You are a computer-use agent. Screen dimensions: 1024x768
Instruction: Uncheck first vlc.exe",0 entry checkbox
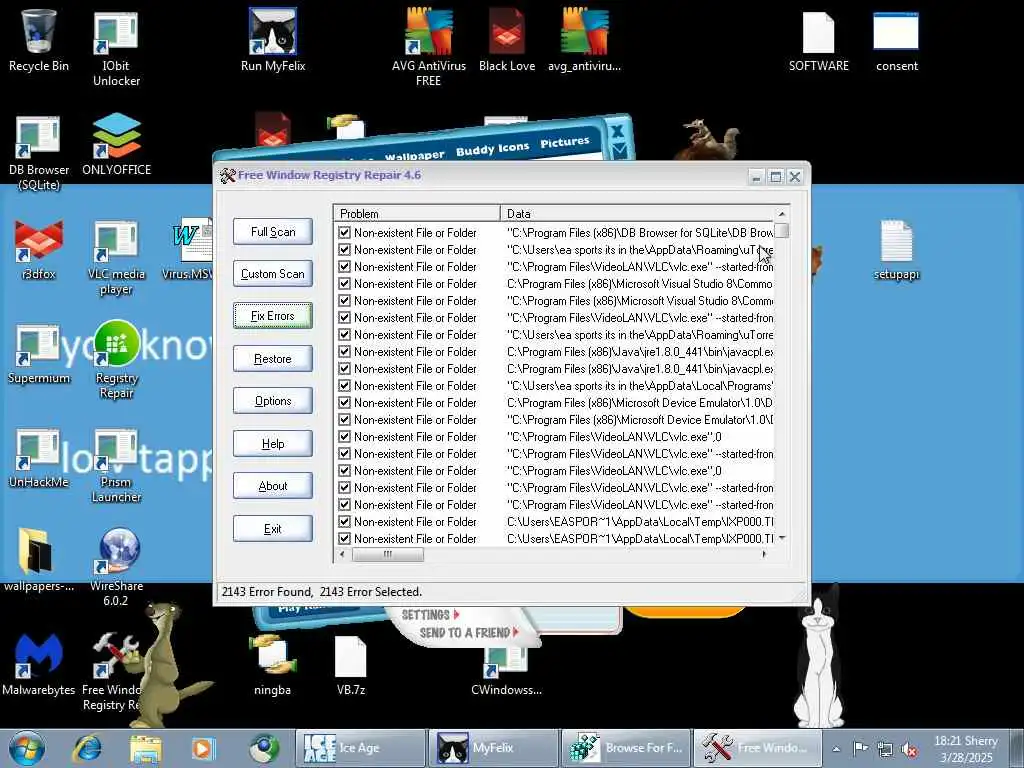point(344,436)
